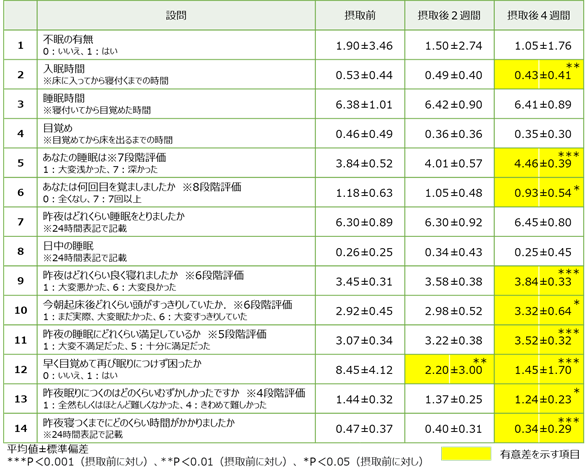Select highlighted cell 0.93±0.54

pos(539,192)
